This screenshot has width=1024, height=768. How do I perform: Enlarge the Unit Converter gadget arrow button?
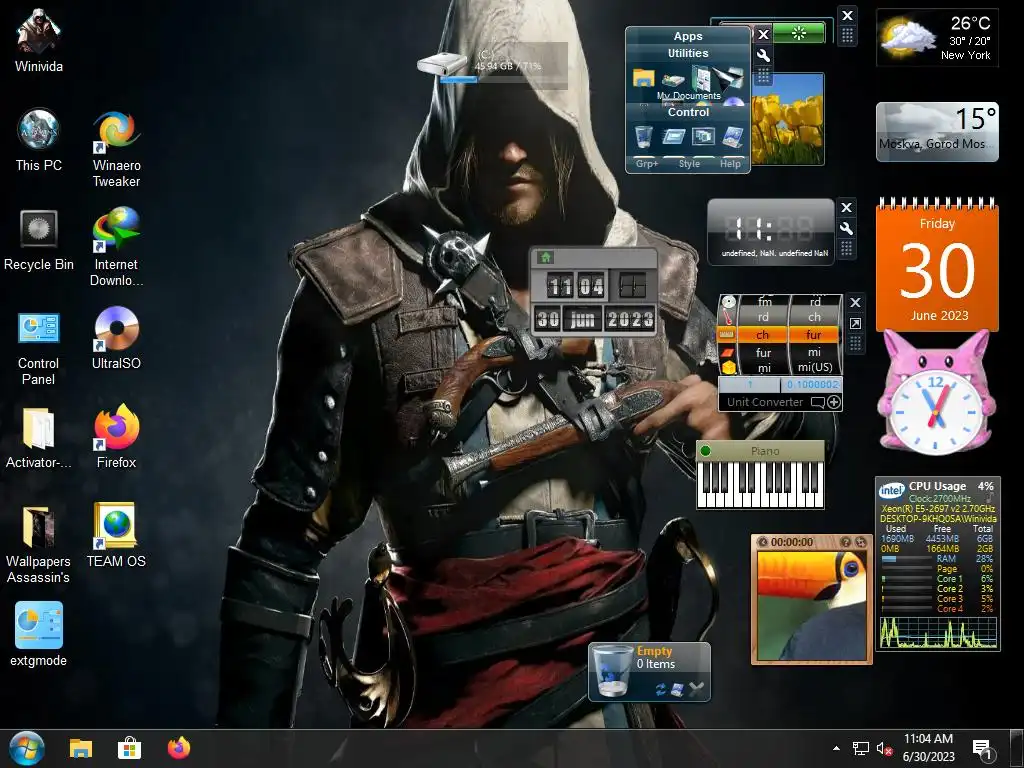coord(855,323)
